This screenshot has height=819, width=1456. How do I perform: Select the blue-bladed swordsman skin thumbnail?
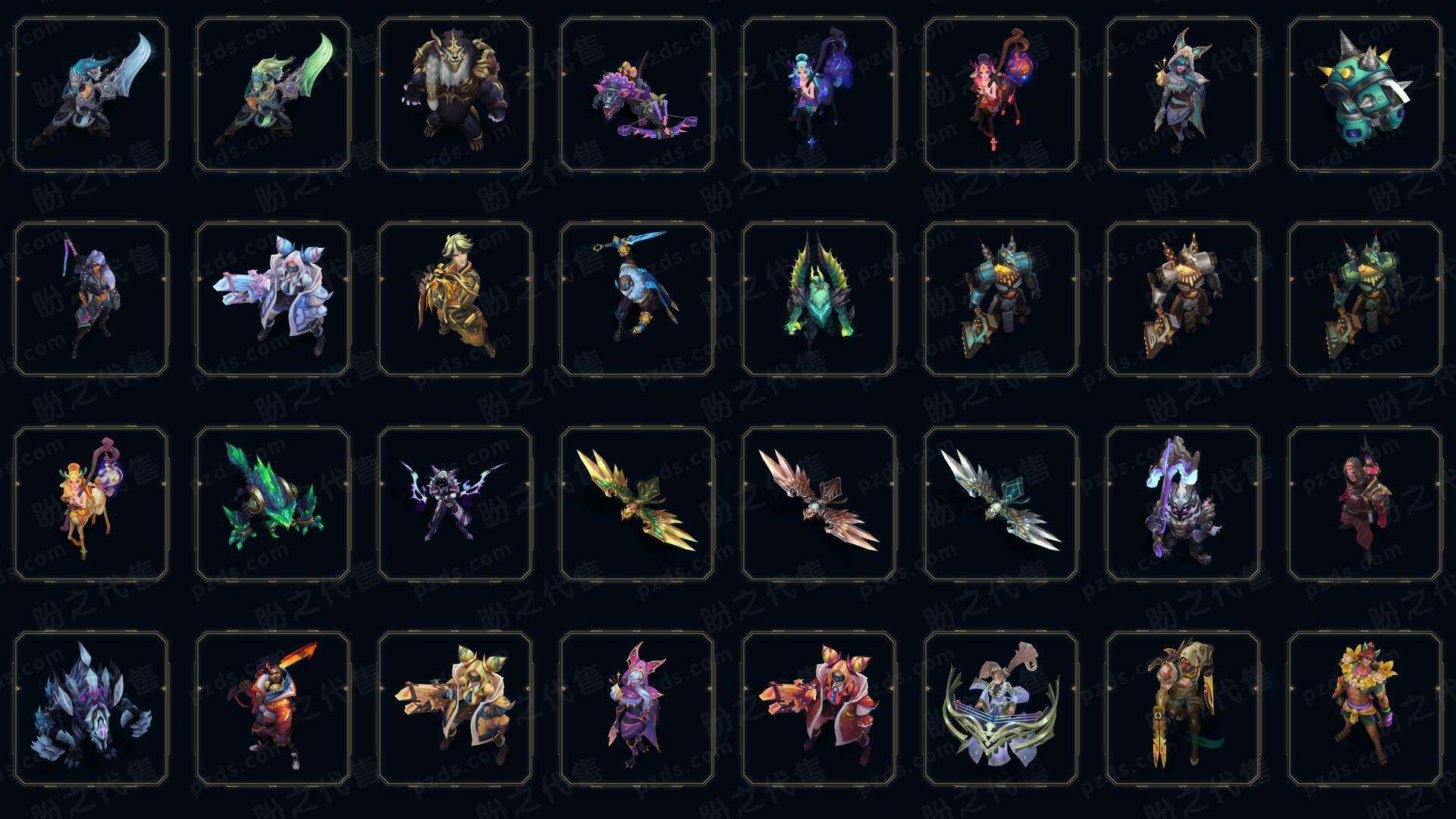91,95
